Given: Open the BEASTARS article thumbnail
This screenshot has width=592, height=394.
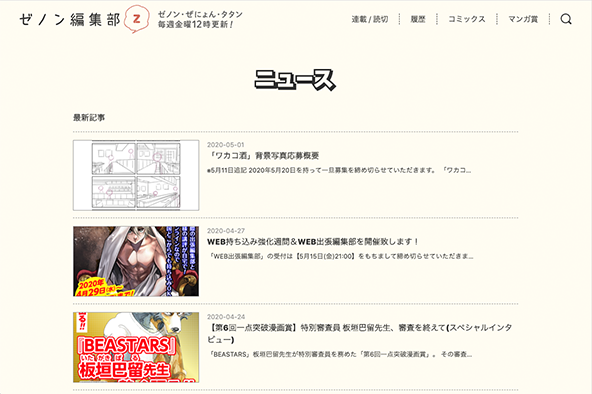Looking at the screenshot, I should coord(136,347).
